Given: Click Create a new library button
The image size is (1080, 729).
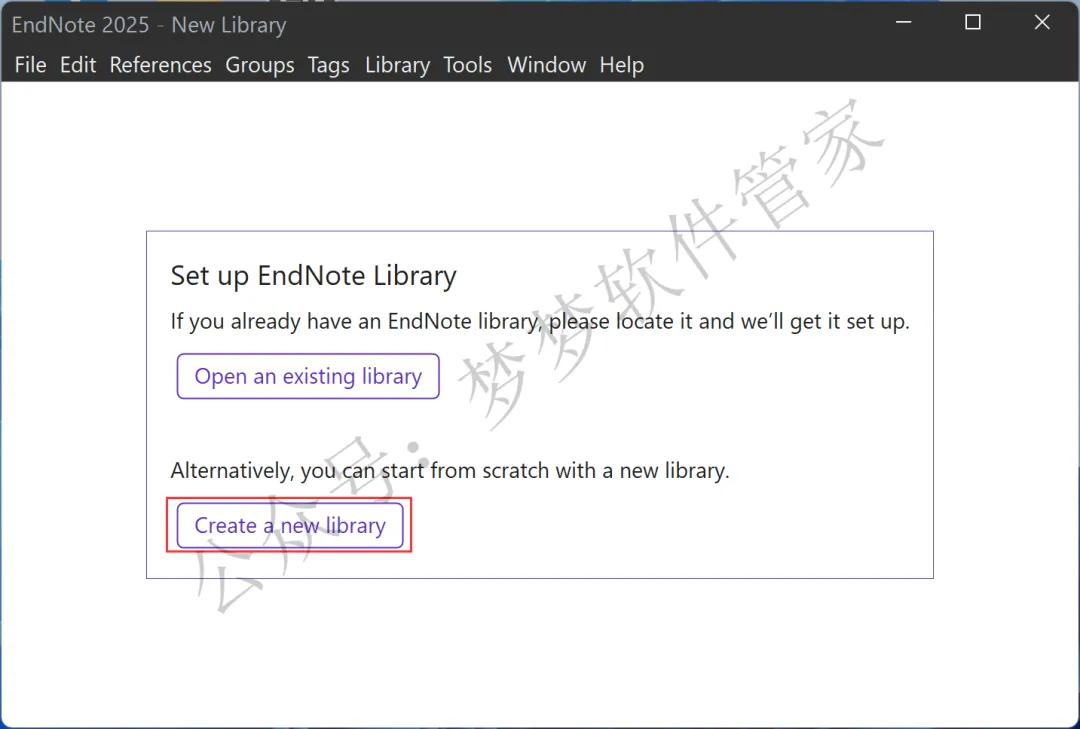Looking at the screenshot, I should pyautogui.click(x=290, y=526).
